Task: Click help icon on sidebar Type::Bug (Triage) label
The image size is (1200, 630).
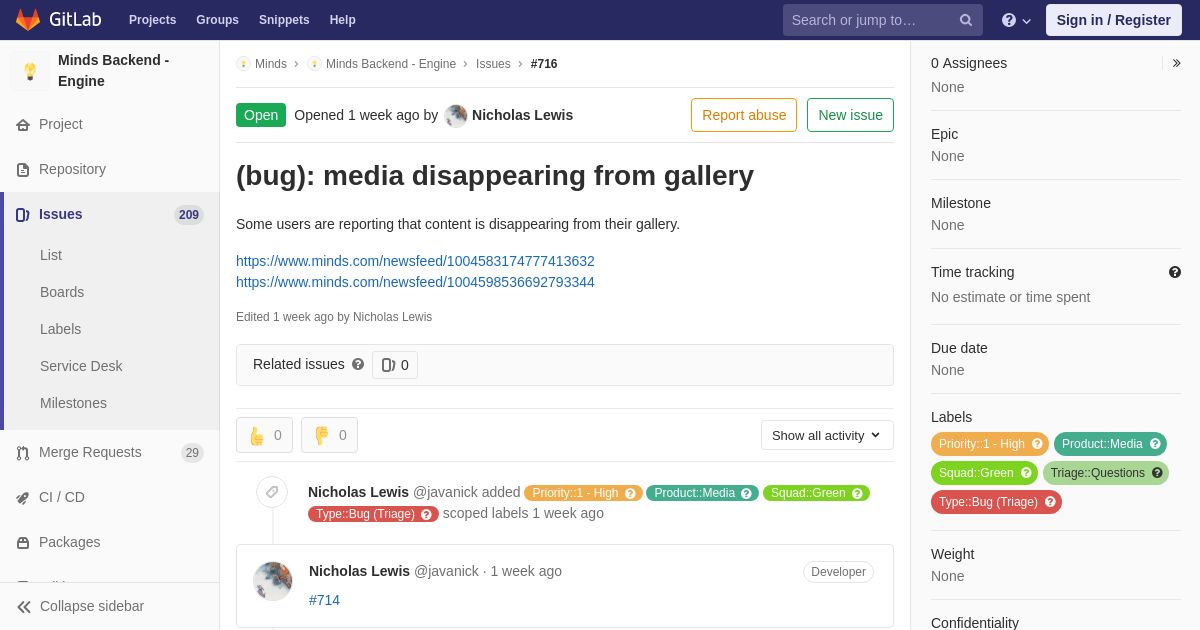Action: pyautogui.click(x=1050, y=502)
